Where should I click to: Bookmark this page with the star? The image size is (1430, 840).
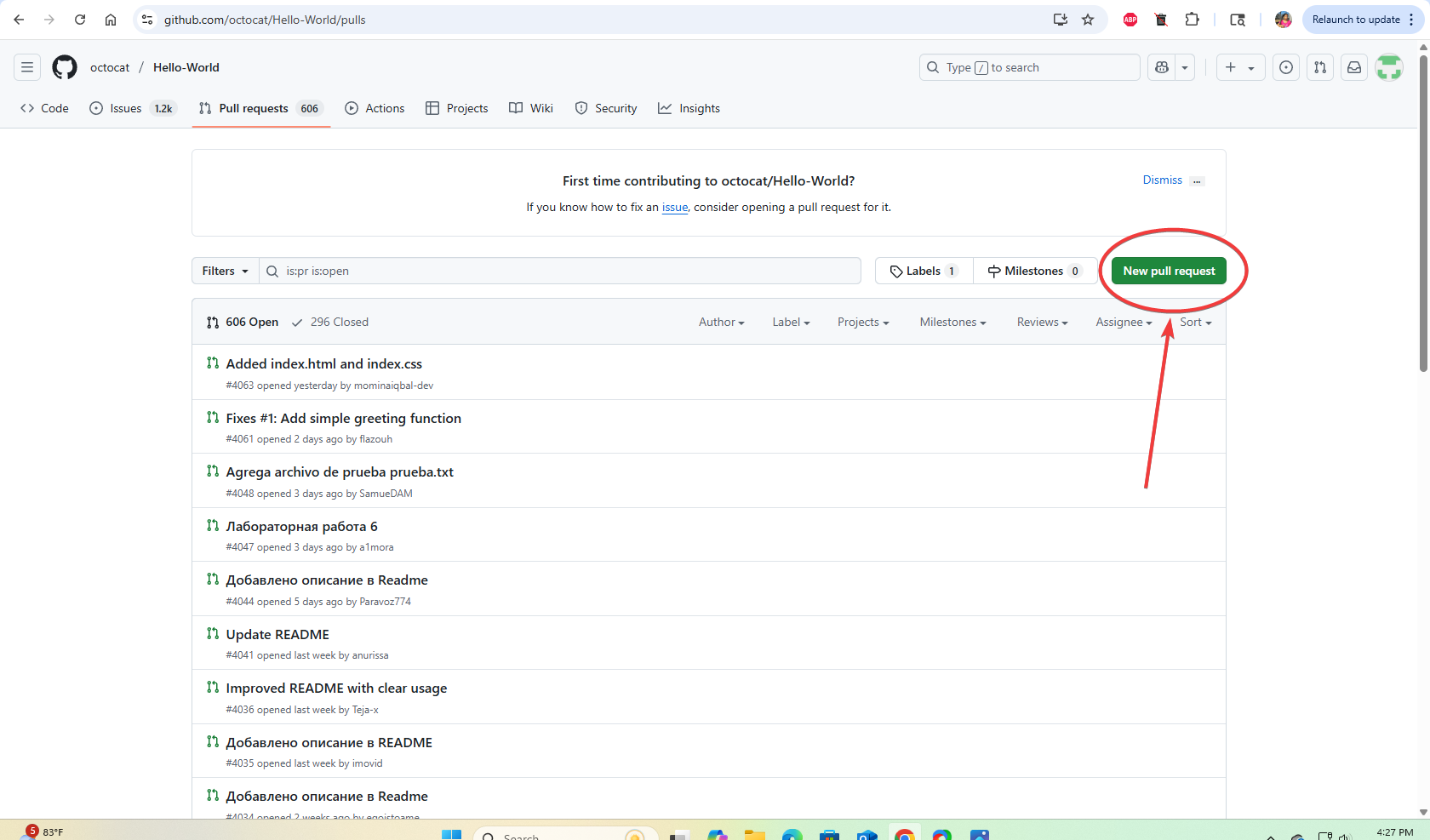(1088, 20)
